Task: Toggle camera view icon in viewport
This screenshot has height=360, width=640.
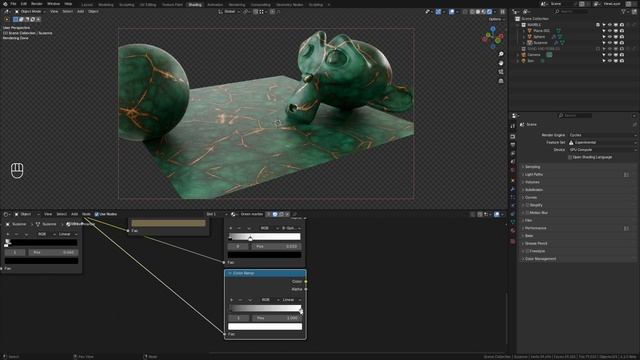Action: 501,72
